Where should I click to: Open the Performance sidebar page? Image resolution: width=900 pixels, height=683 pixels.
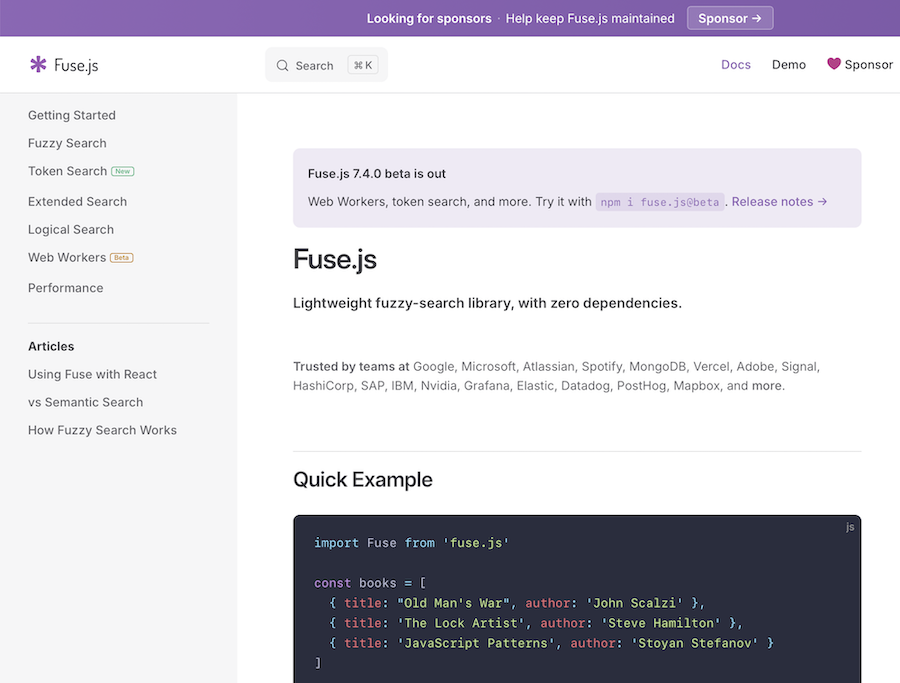tap(65, 288)
